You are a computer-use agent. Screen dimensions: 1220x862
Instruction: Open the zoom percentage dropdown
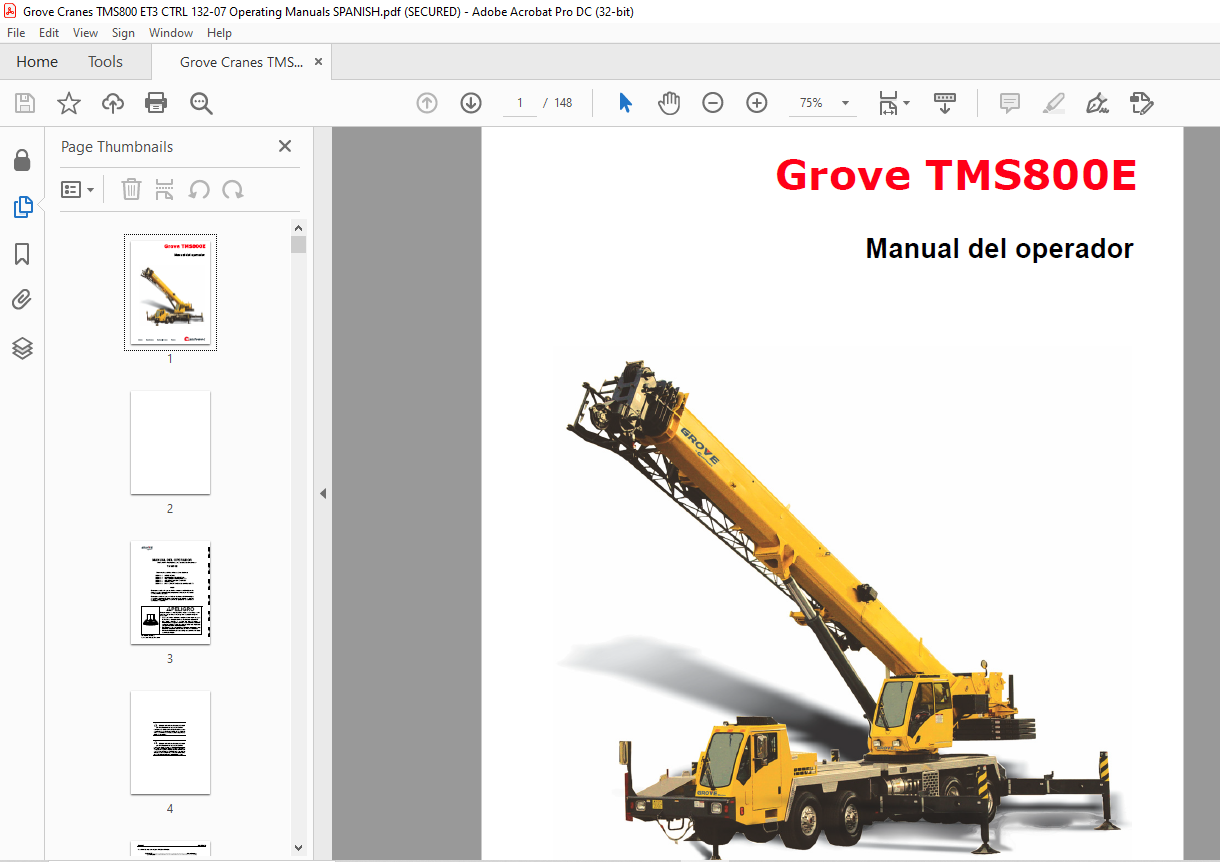point(845,103)
